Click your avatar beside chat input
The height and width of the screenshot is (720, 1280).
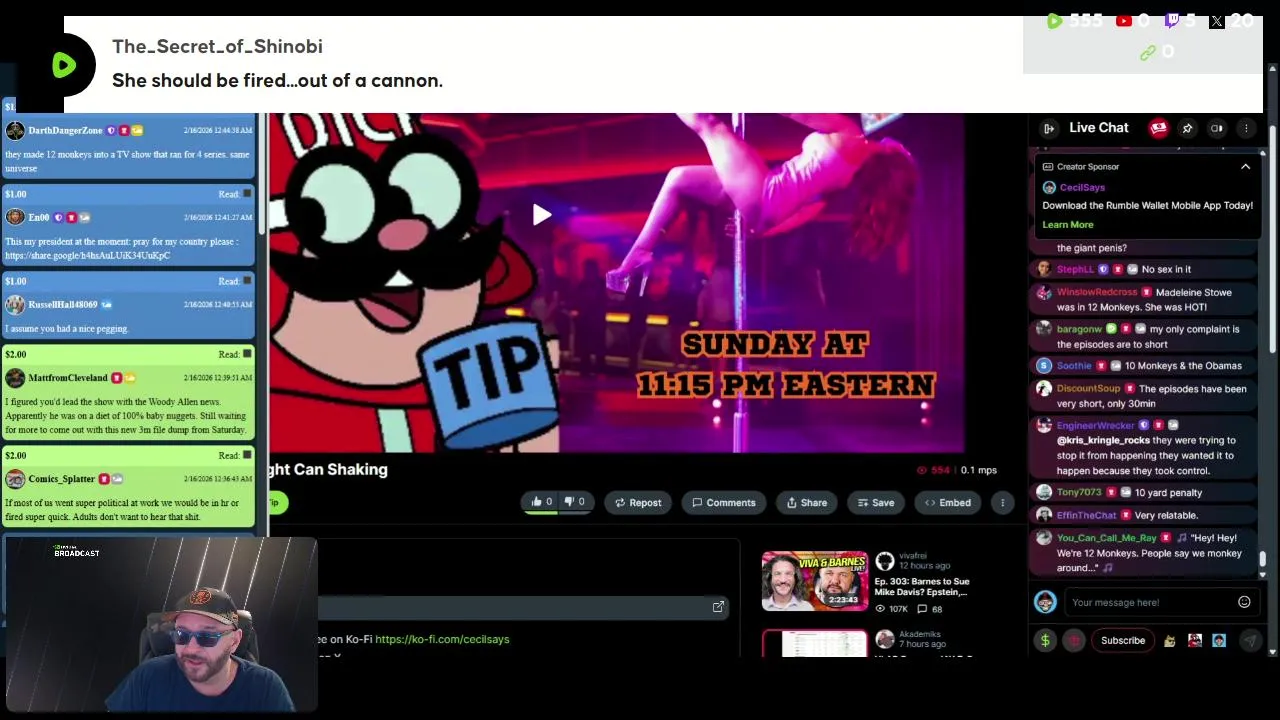pyautogui.click(x=1045, y=602)
